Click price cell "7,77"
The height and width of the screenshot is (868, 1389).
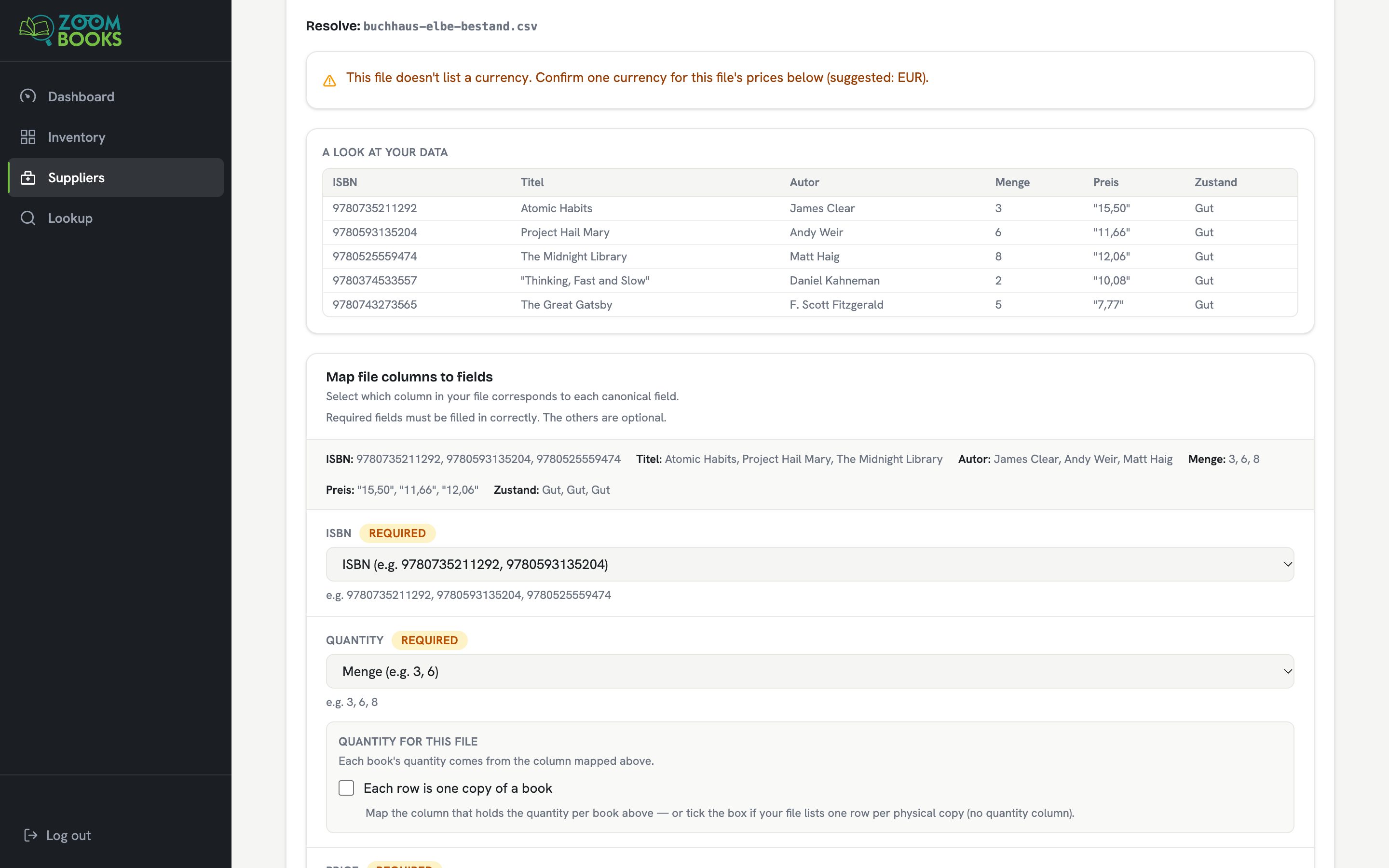(x=1108, y=305)
